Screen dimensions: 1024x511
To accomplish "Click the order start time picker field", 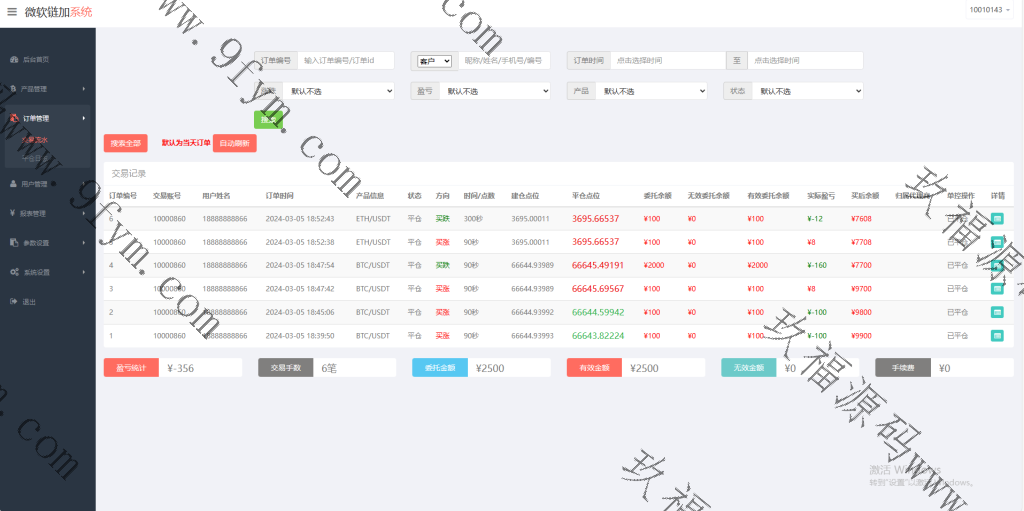I will pos(667,61).
